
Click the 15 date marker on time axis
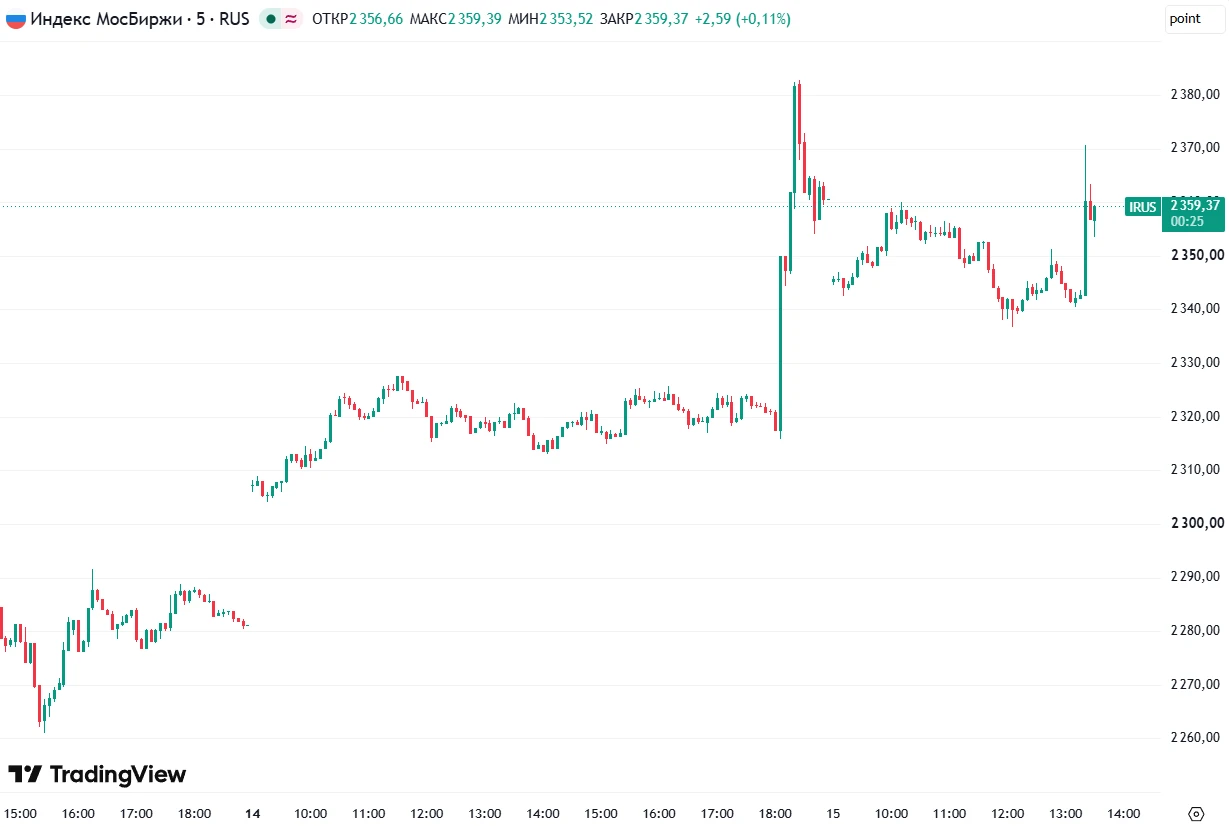pos(833,814)
